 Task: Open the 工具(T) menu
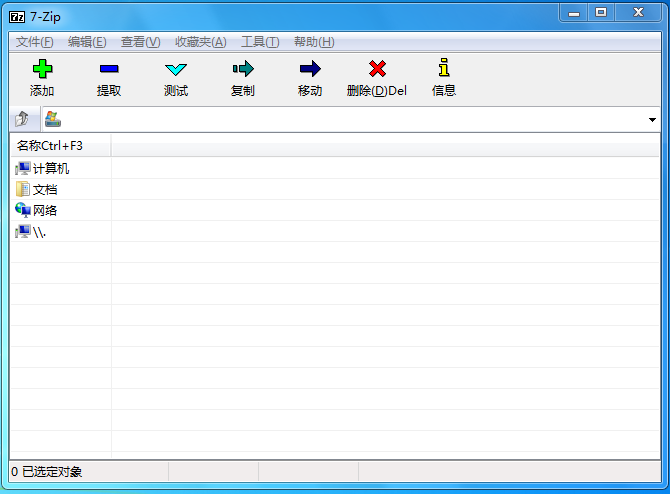click(x=260, y=42)
